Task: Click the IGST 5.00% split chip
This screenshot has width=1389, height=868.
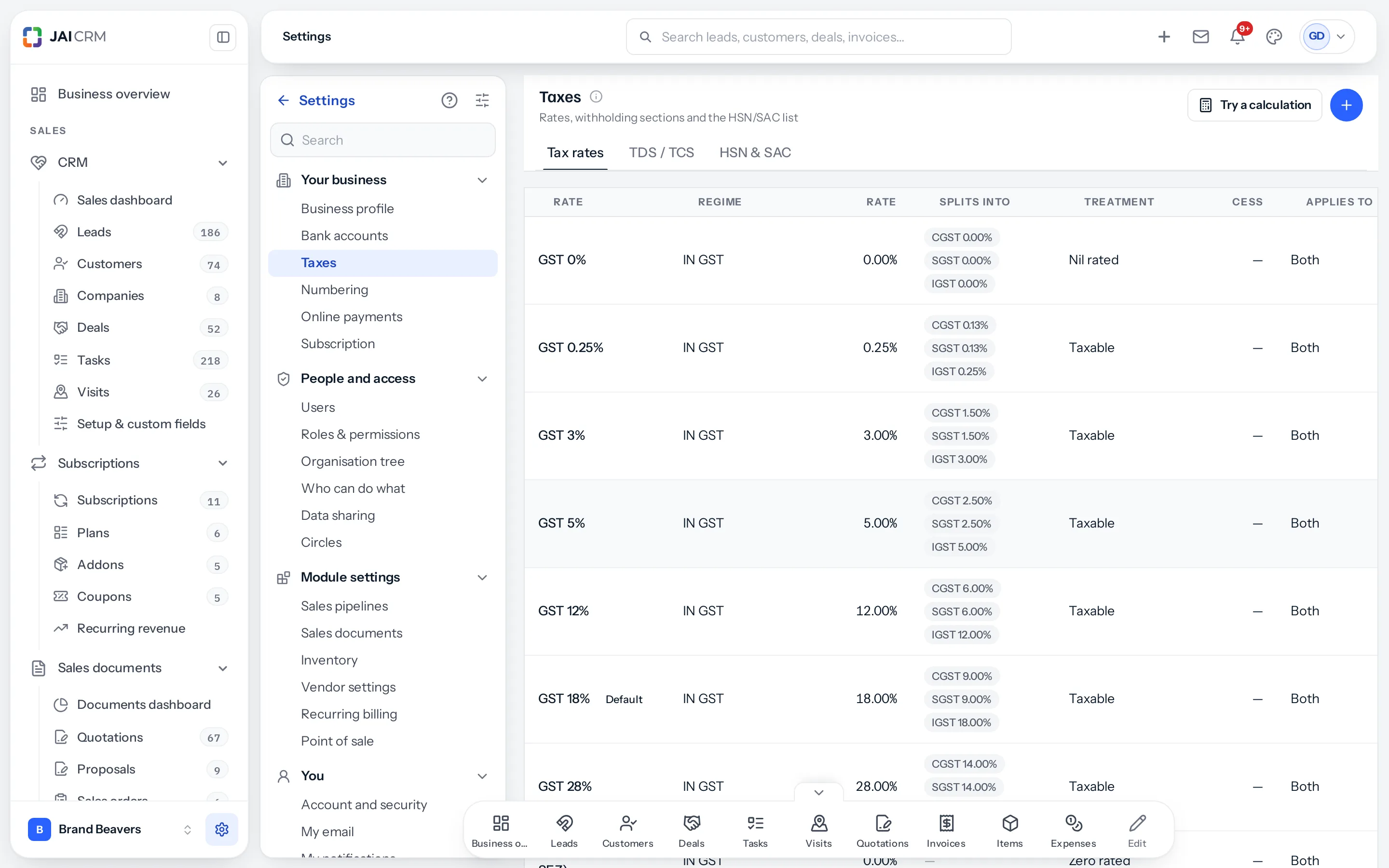Action: (x=959, y=547)
